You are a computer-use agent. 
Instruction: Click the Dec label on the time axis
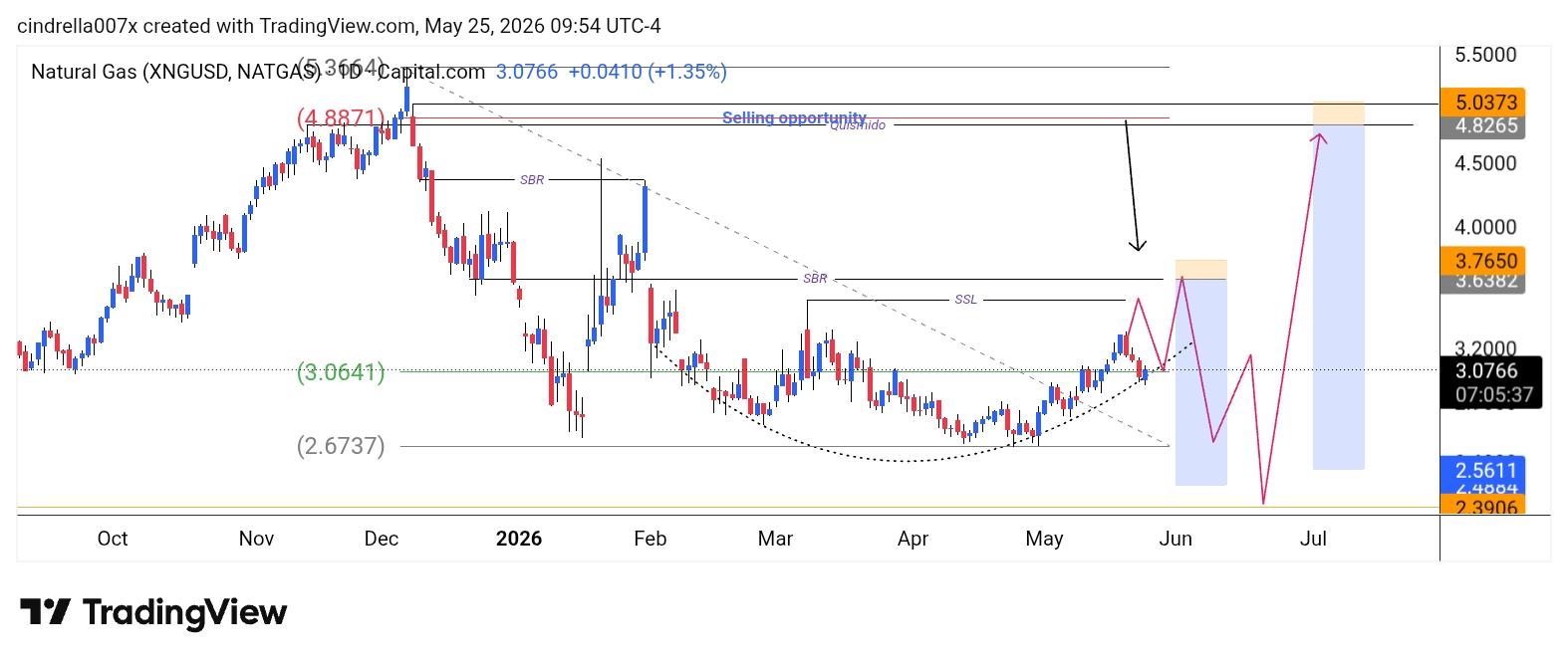pyautogui.click(x=382, y=539)
